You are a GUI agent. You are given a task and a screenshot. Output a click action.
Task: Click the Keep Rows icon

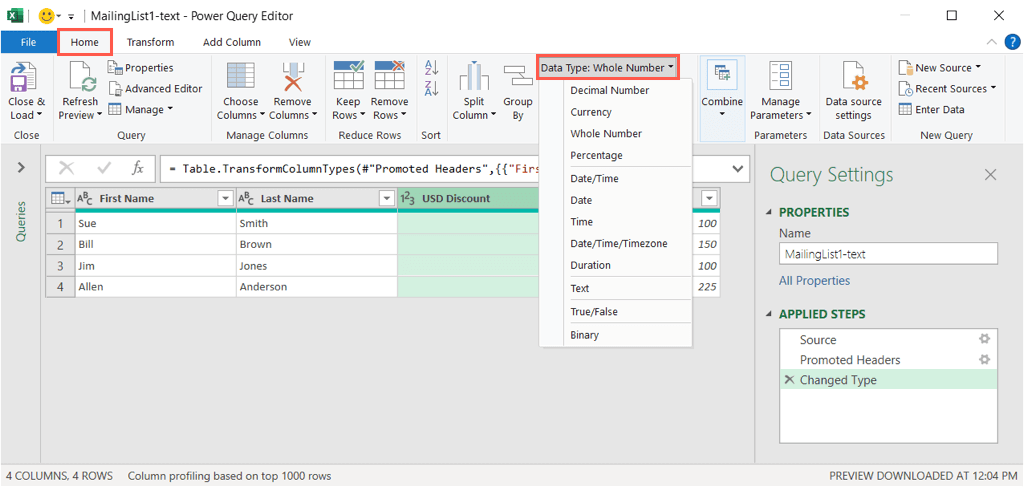348,76
